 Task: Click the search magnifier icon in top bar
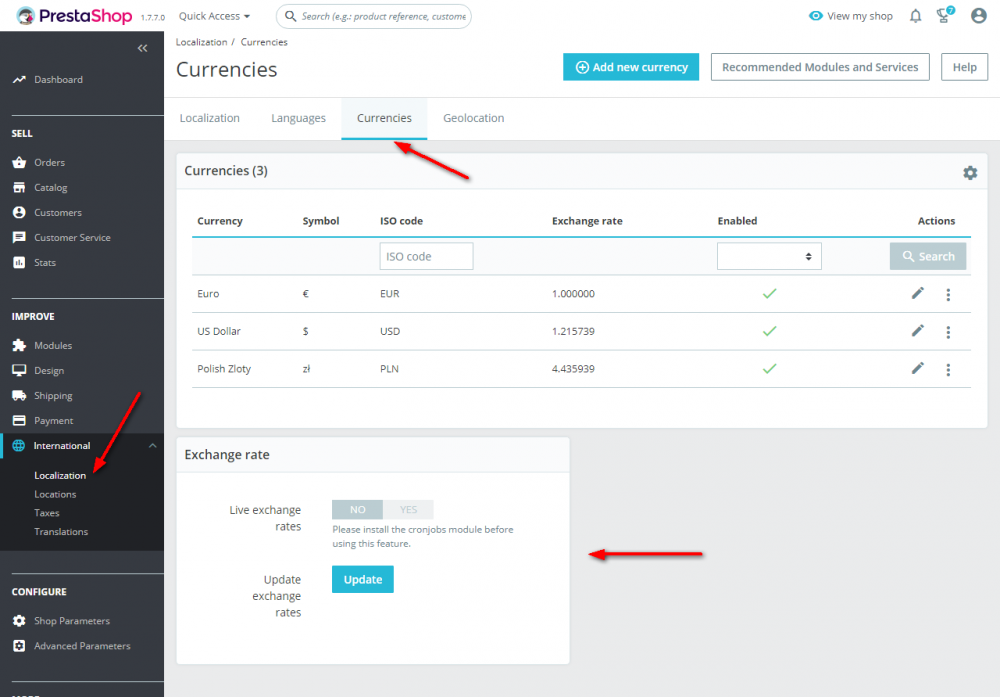click(x=290, y=16)
